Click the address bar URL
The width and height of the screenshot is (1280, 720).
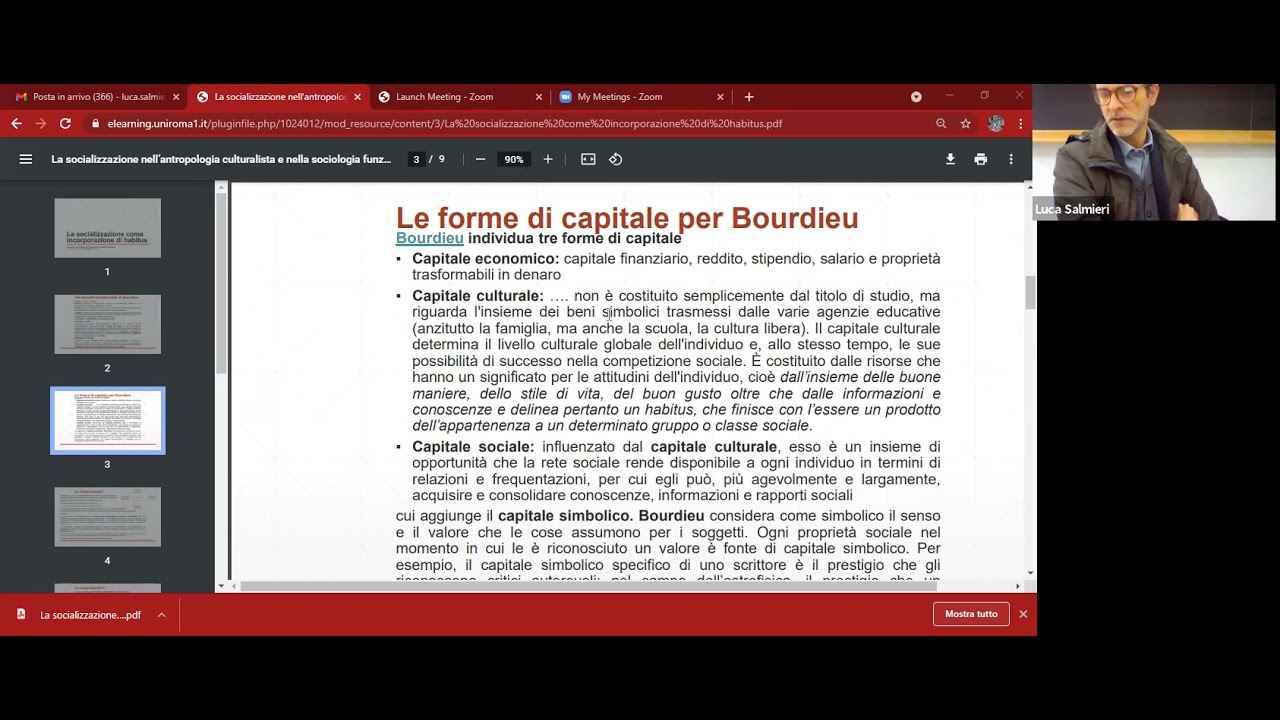pos(444,123)
